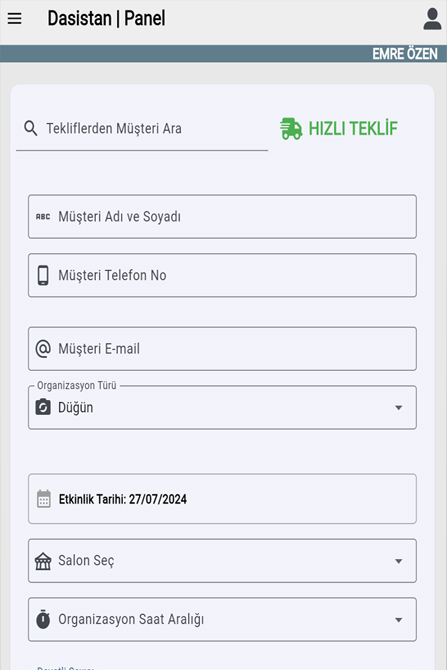
Task: Click the calendar icon beside Etkinlik Tarihi
Action: point(44,499)
